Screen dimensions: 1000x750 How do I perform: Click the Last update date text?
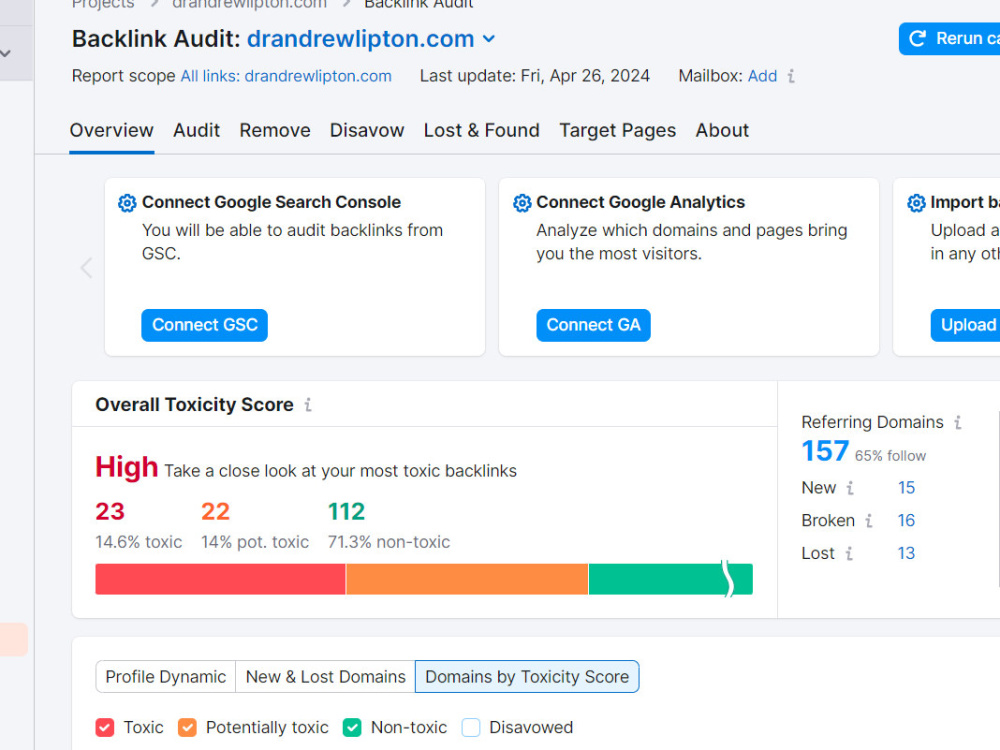[534, 77]
